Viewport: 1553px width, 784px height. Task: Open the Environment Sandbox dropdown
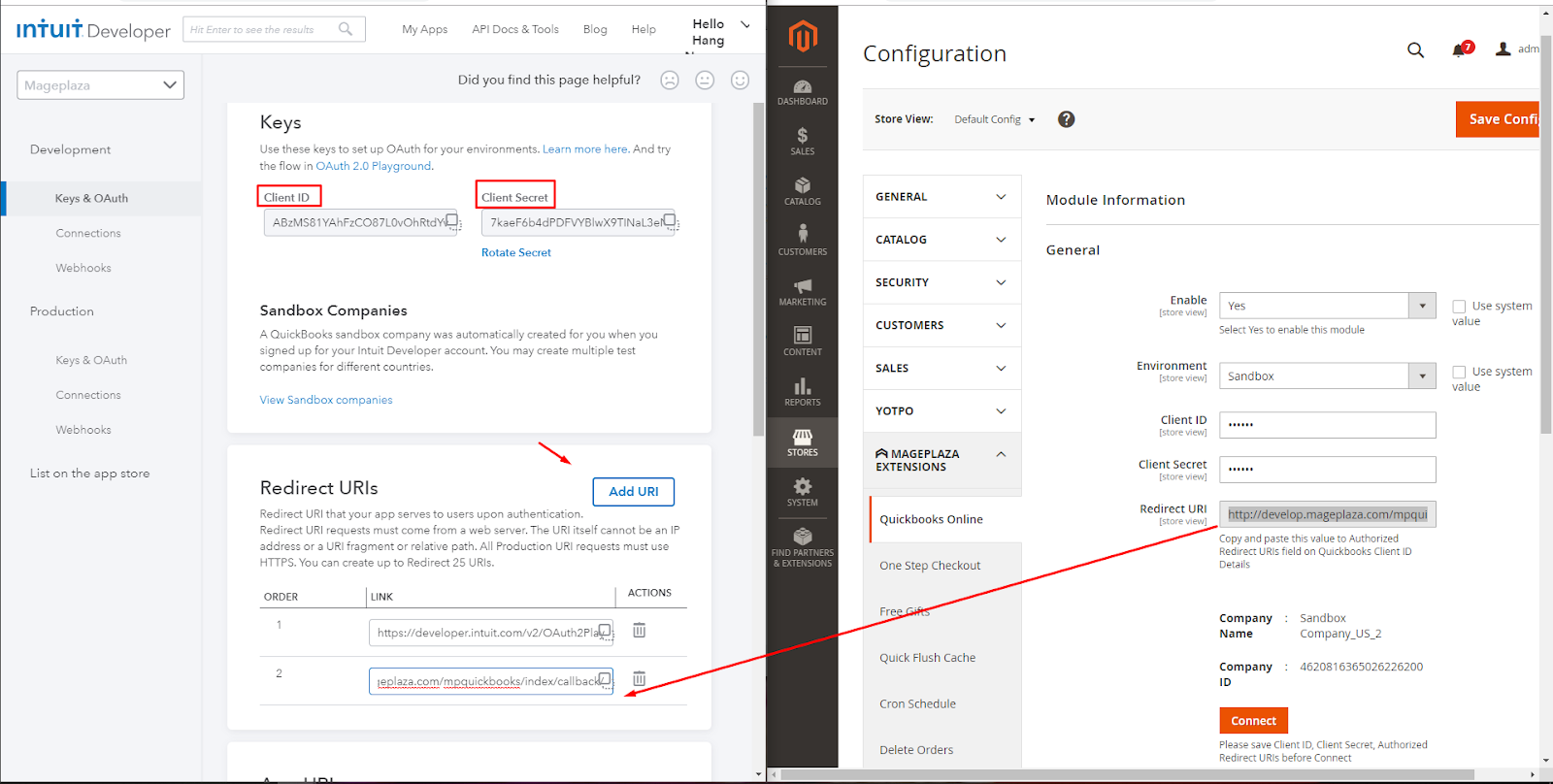(x=1327, y=376)
